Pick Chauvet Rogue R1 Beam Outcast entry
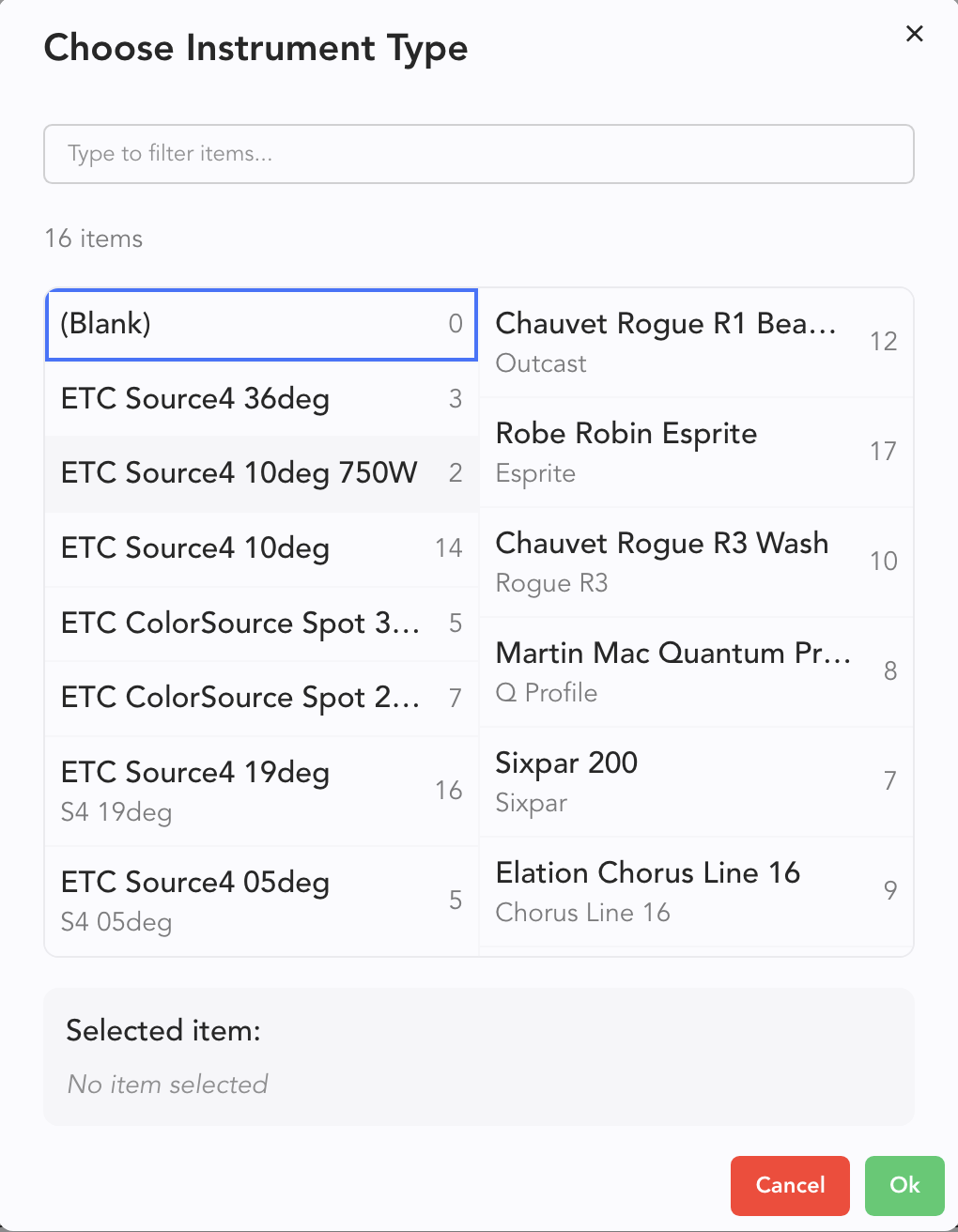This screenshot has width=958, height=1232. (x=695, y=343)
